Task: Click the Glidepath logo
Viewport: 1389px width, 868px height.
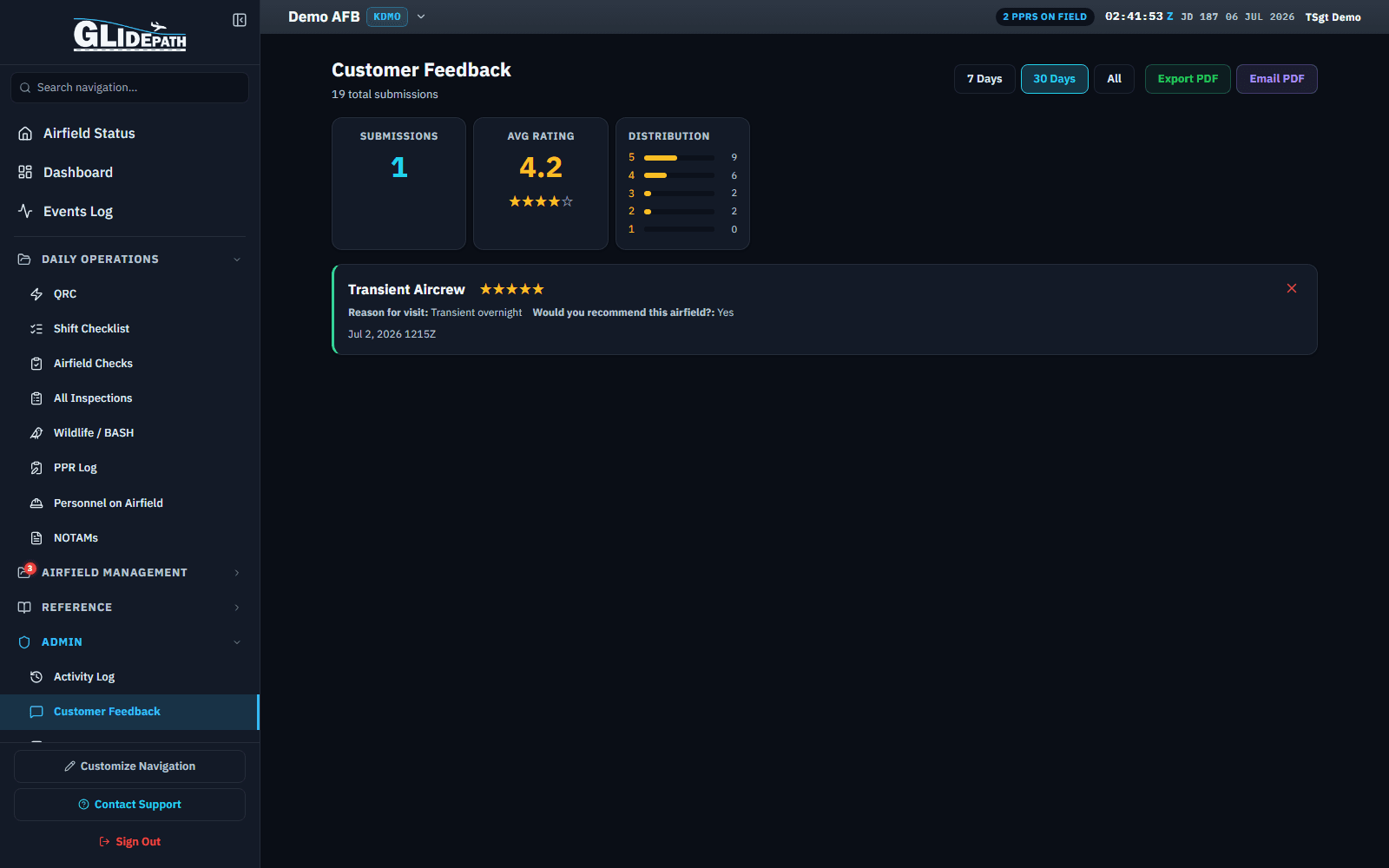Action: pos(129,35)
